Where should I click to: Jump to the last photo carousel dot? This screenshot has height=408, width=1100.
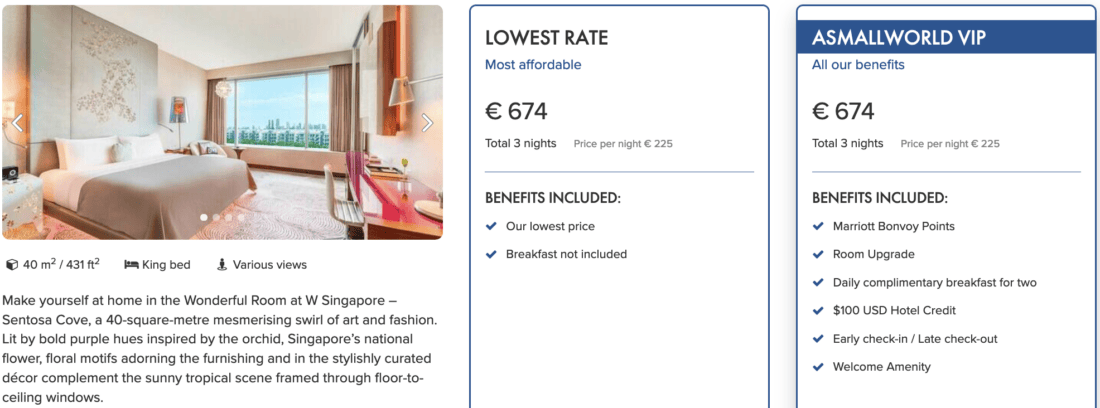coord(240,217)
